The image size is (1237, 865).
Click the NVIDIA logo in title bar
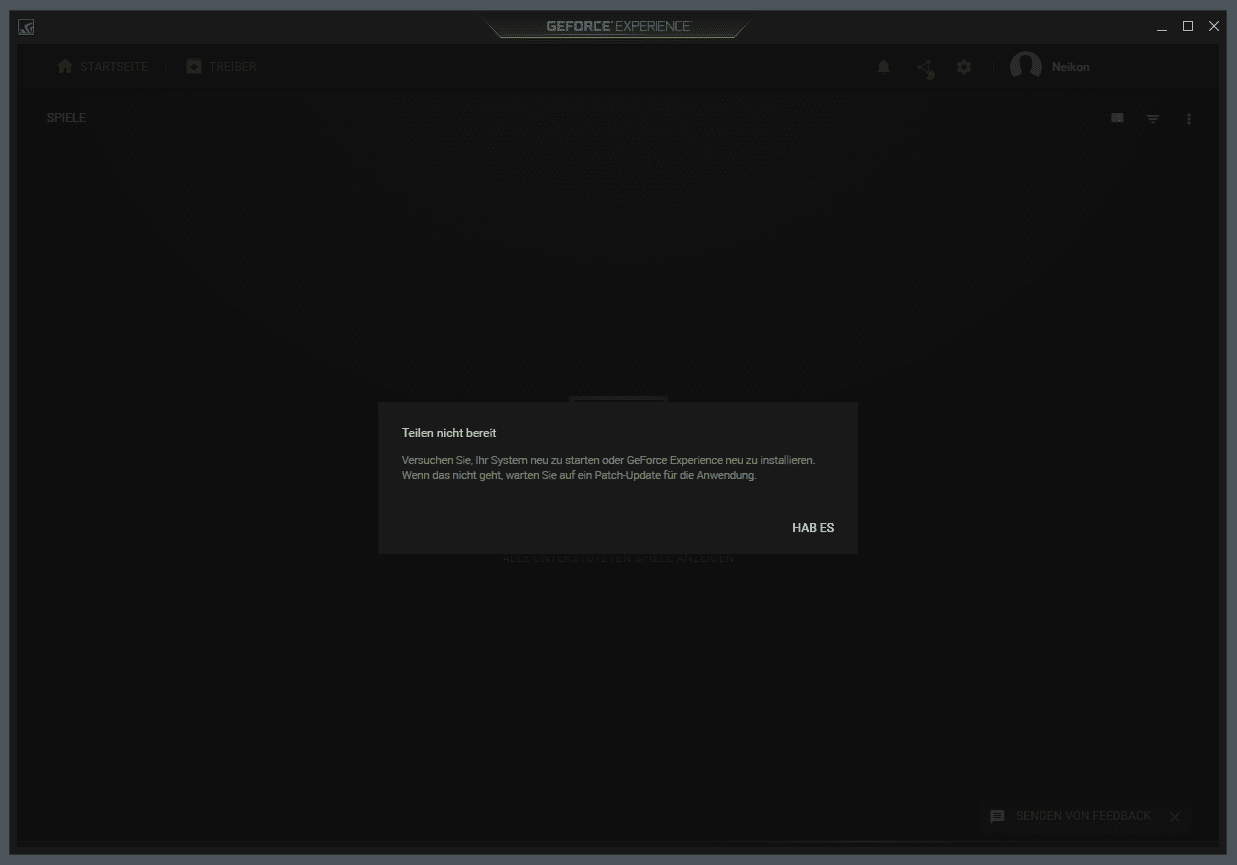pos(26,27)
